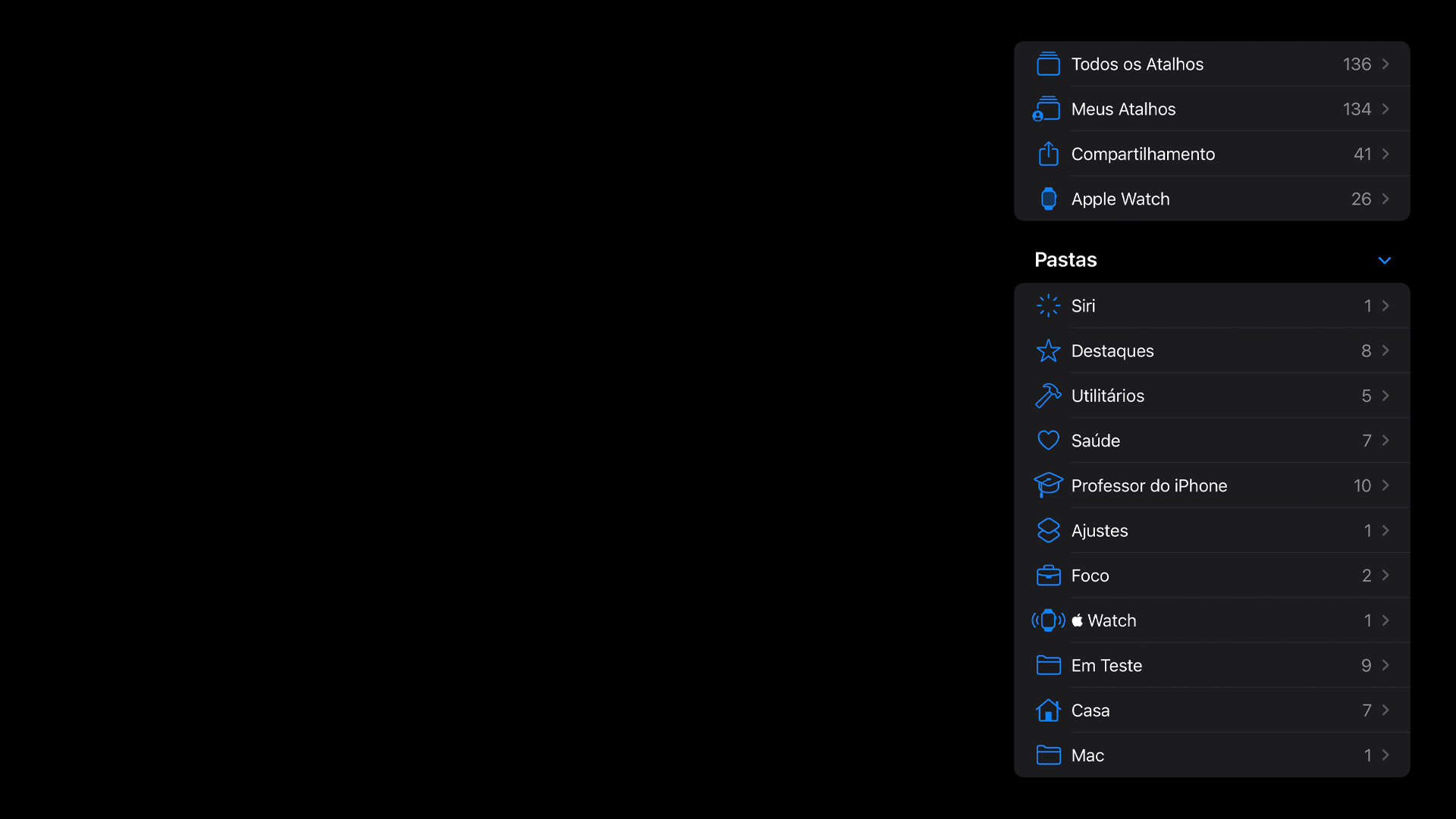Toggle Apple Watch shortcuts list
Image resolution: width=1456 pixels, height=819 pixels.
coord(1213,198)
